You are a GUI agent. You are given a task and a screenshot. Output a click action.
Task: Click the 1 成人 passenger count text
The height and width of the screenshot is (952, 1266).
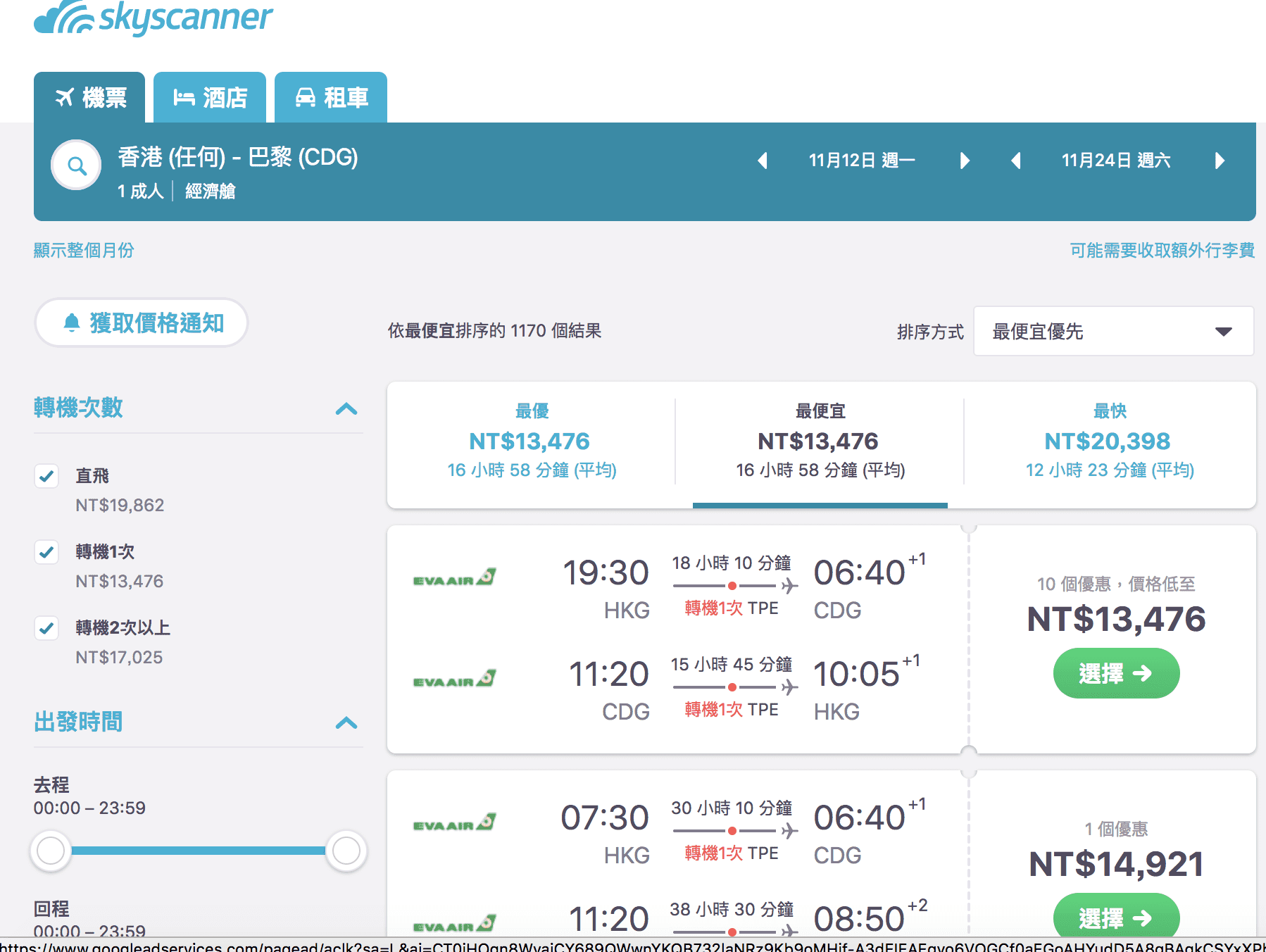coord(140,191)
